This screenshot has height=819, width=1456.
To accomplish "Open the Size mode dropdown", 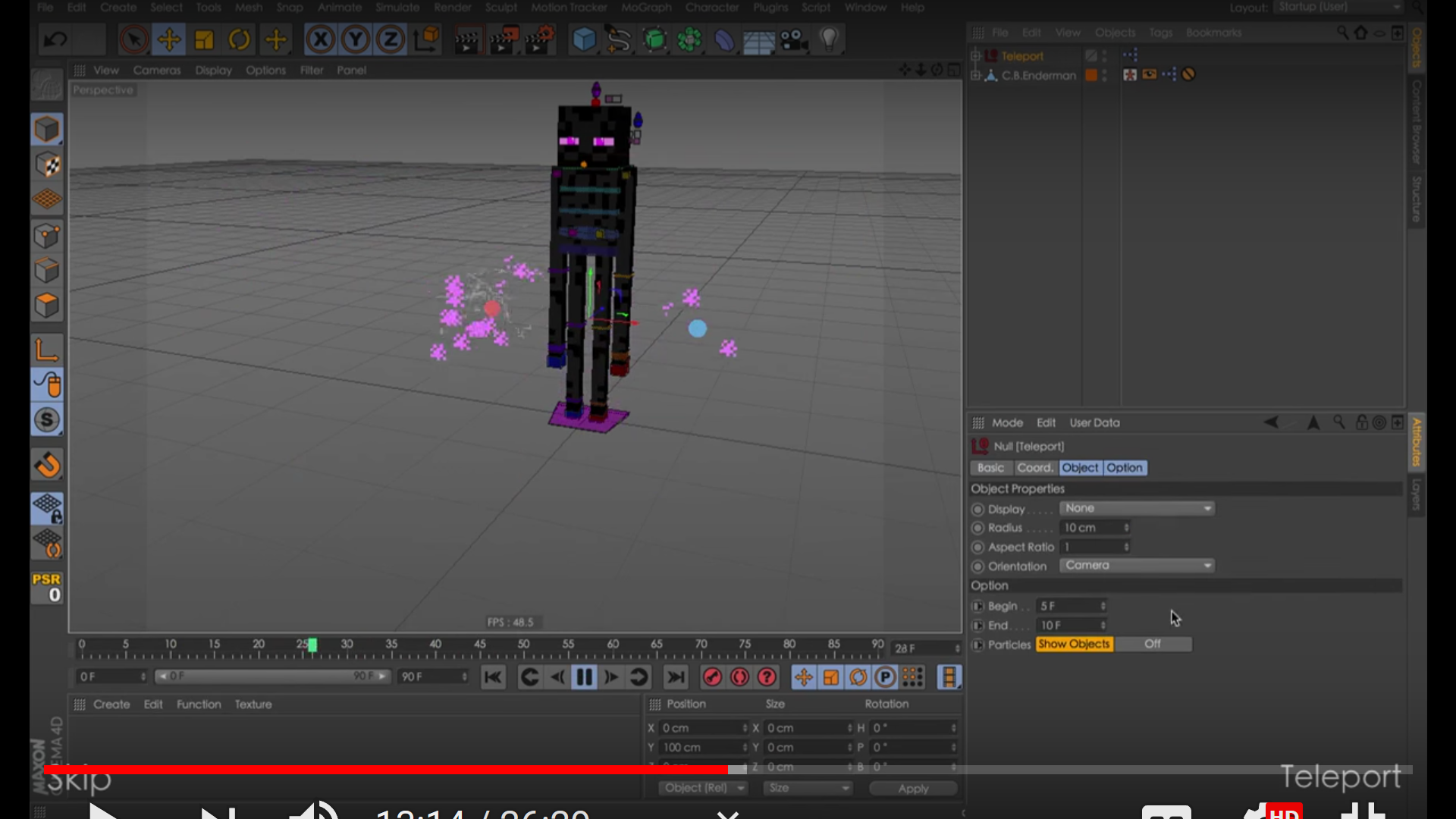I will 808,789.
